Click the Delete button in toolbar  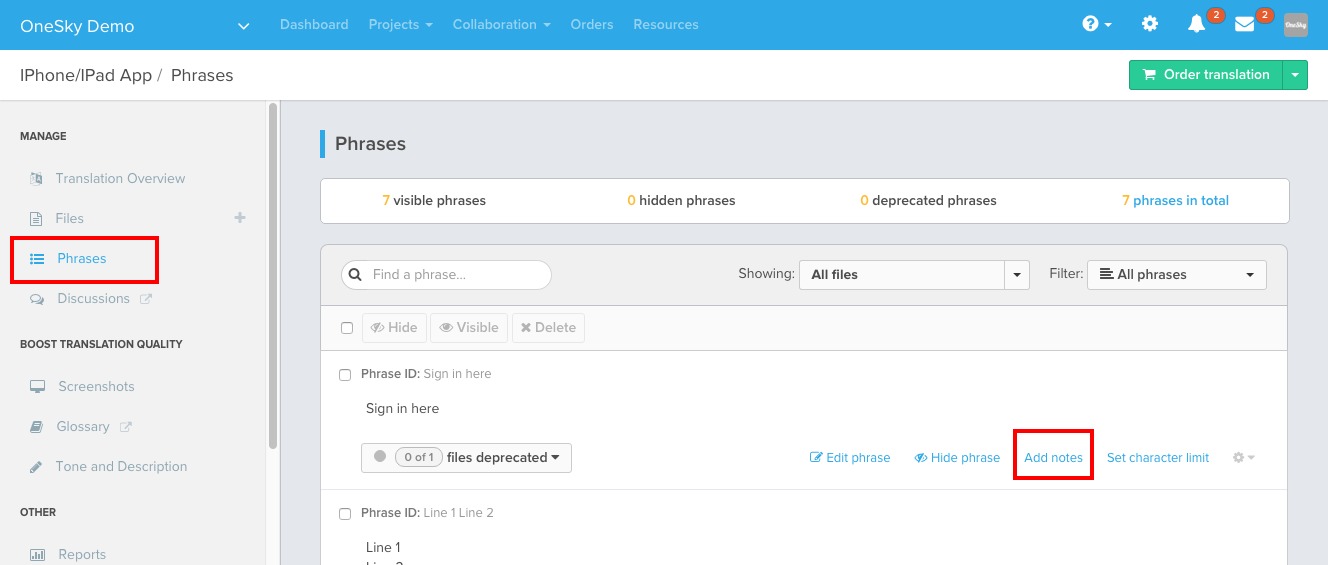point(548,328)
